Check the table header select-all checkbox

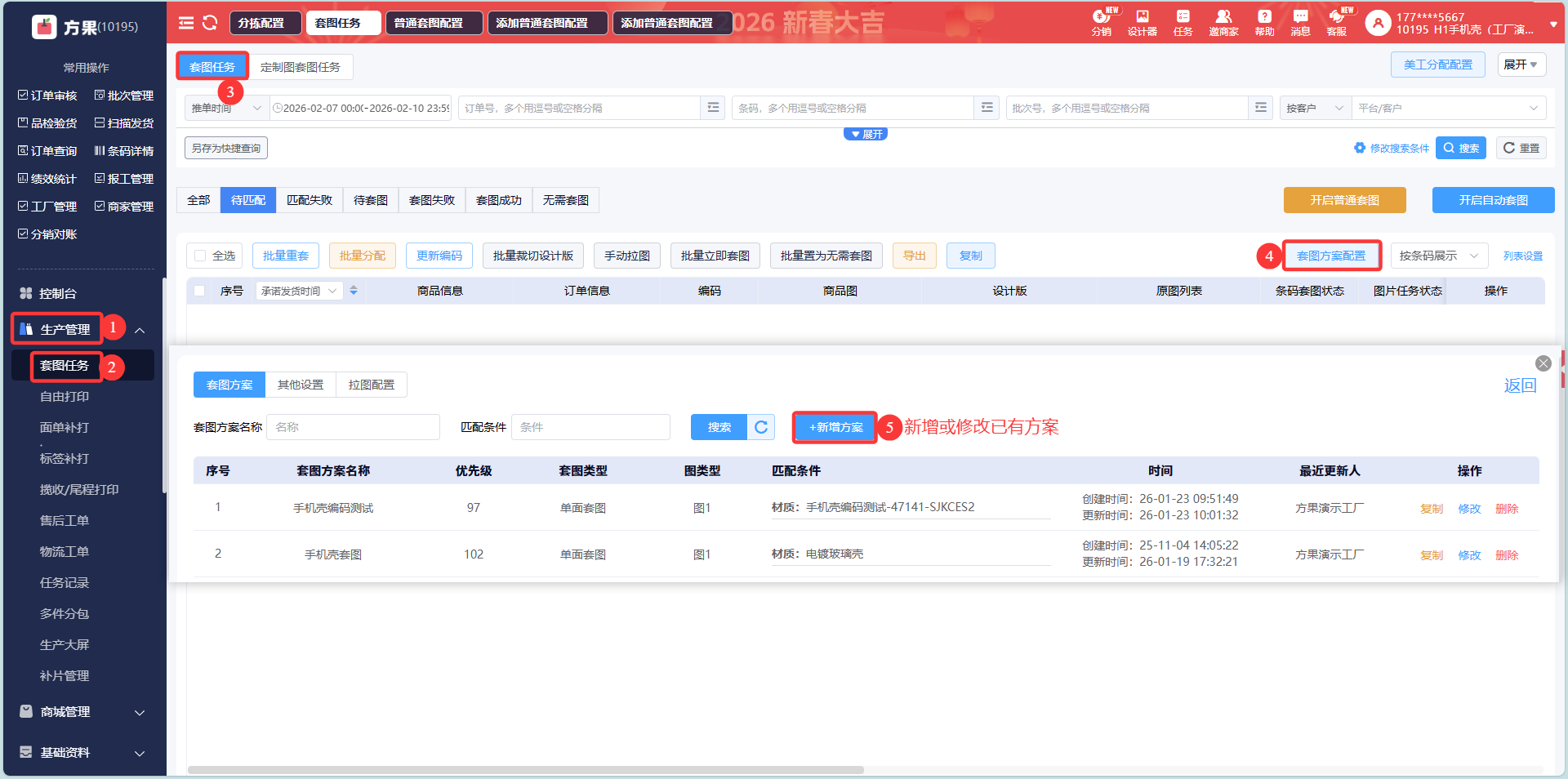[199, 291]
